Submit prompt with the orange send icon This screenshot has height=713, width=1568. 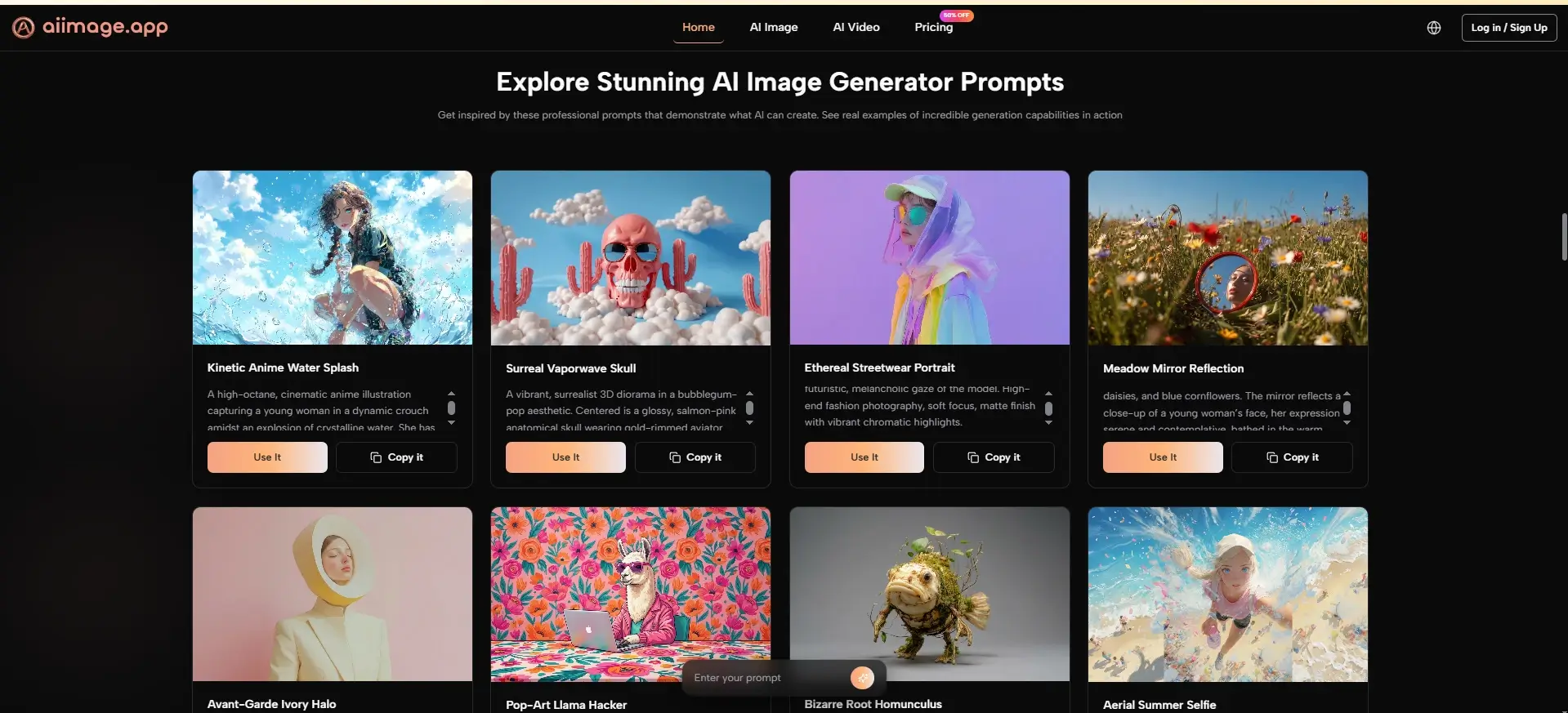(862, 678)
